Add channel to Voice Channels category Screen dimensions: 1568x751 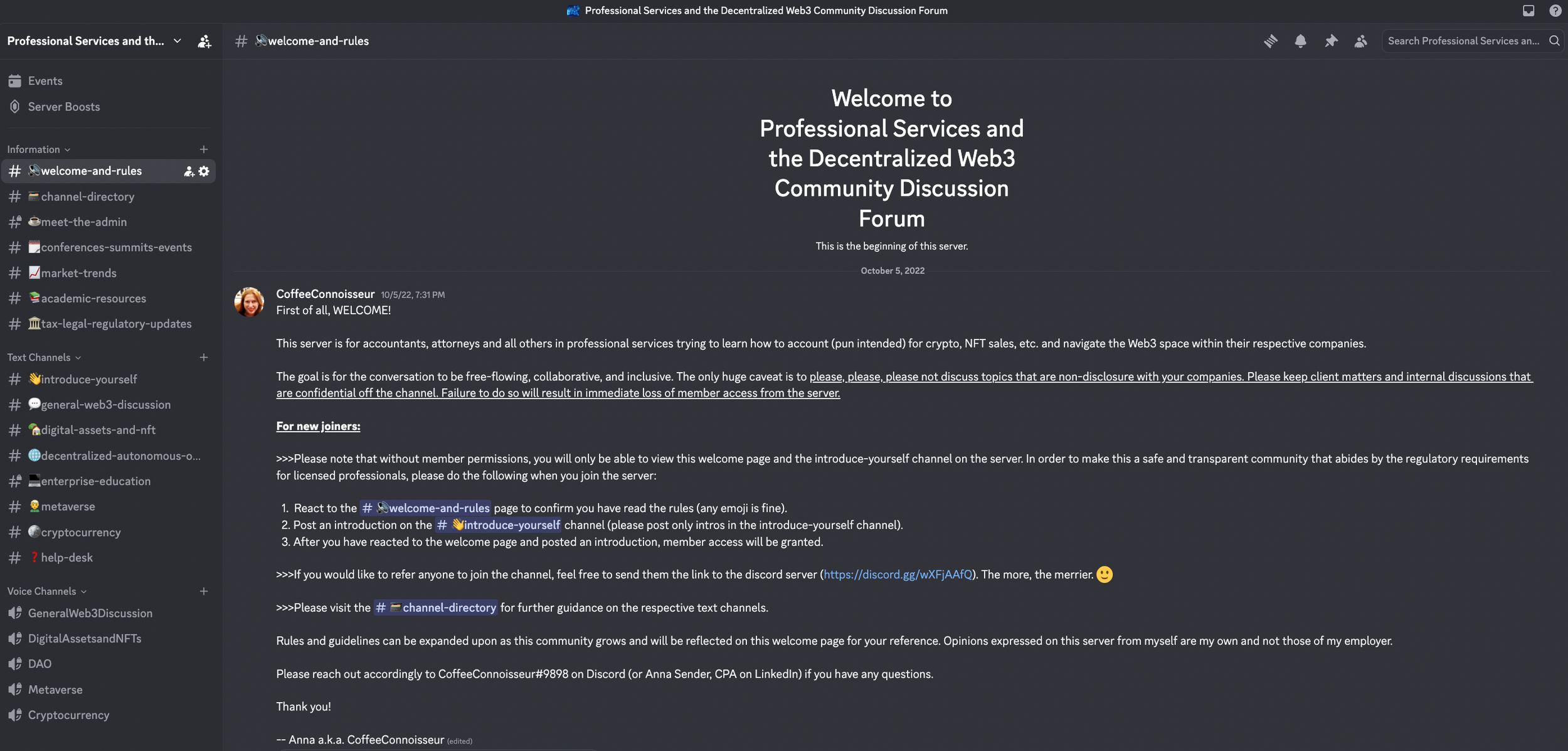pos(203,592)
